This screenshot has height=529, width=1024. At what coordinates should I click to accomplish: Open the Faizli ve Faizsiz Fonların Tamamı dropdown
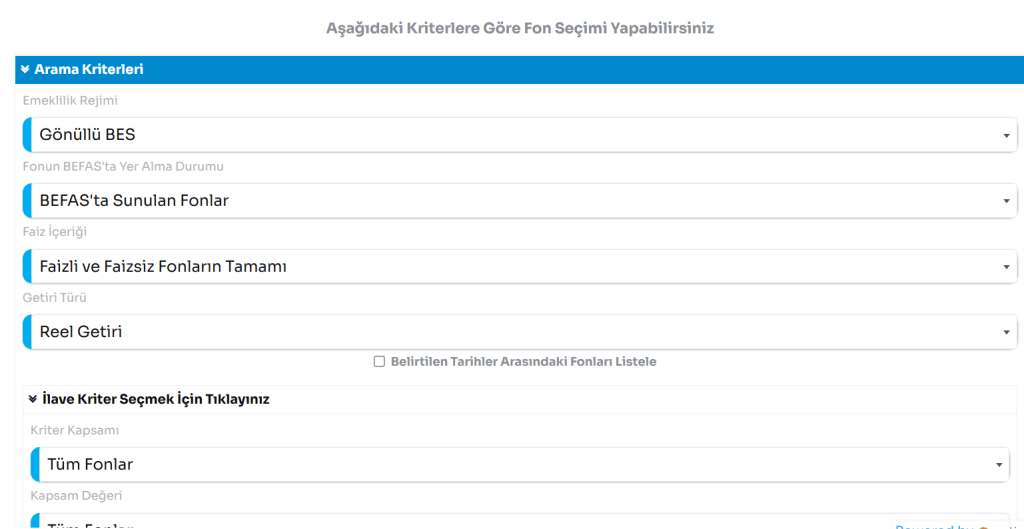(x=500, y=267)
